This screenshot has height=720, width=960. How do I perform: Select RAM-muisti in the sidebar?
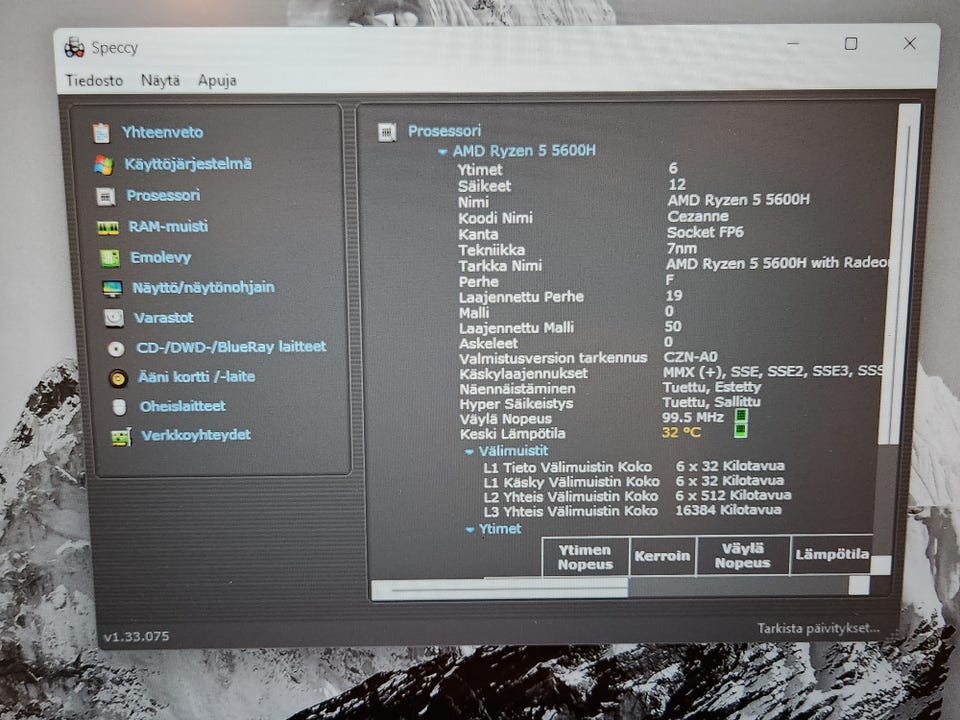168,227
